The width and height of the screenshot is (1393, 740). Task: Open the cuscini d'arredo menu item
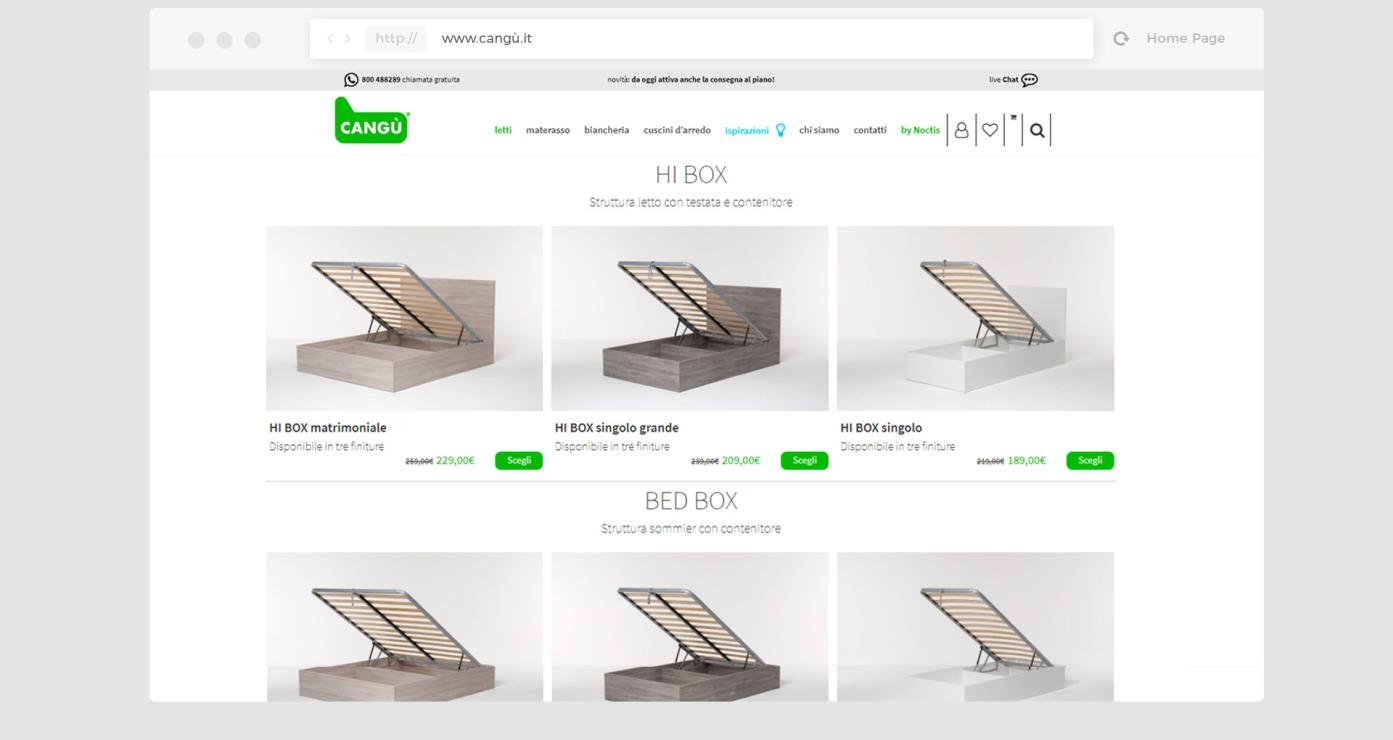pyautogui.click(x=677, y=130)
